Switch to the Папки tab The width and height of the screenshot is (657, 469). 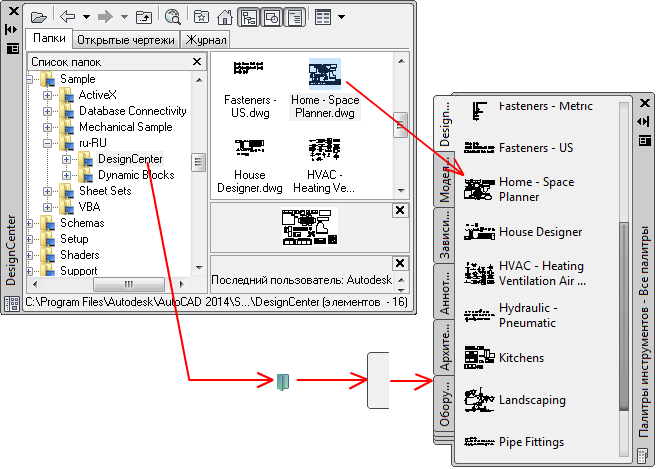click(x=49, y=39)
